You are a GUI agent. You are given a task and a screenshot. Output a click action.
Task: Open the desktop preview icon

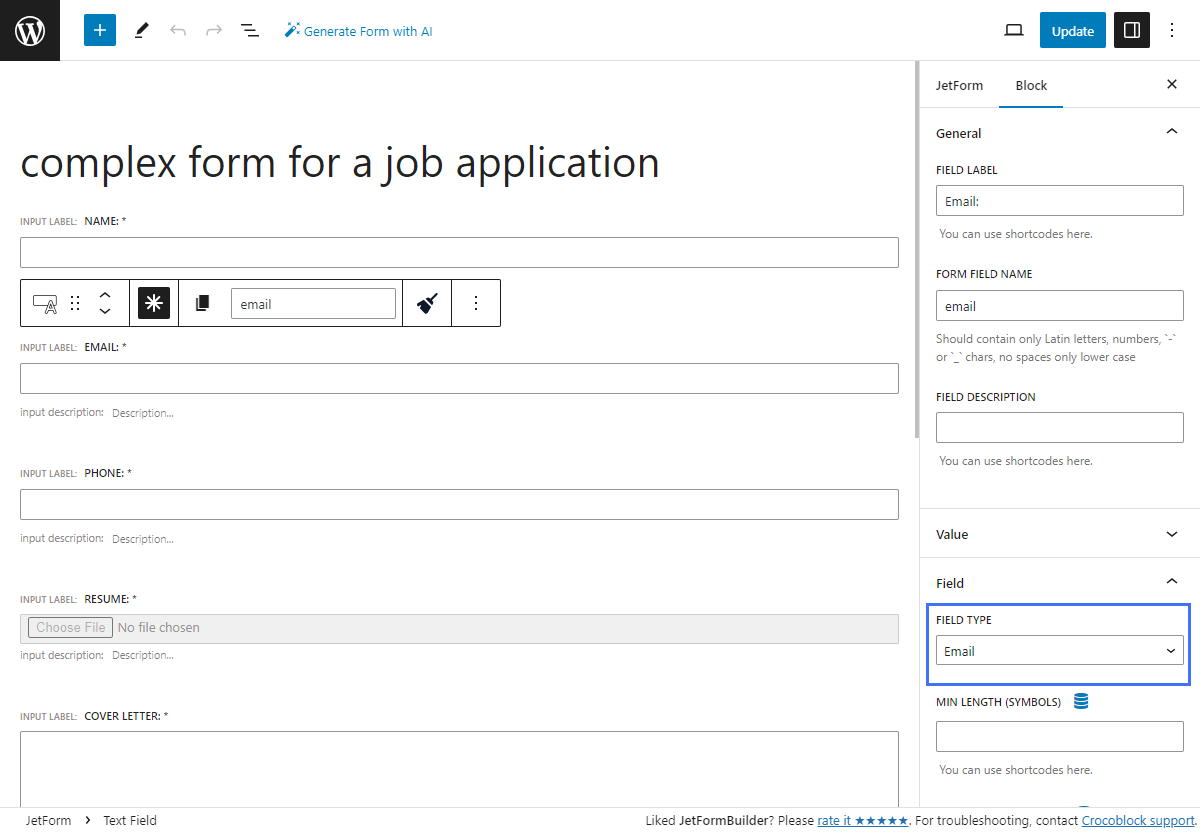pyautogui.click(x=1013, y=30)
